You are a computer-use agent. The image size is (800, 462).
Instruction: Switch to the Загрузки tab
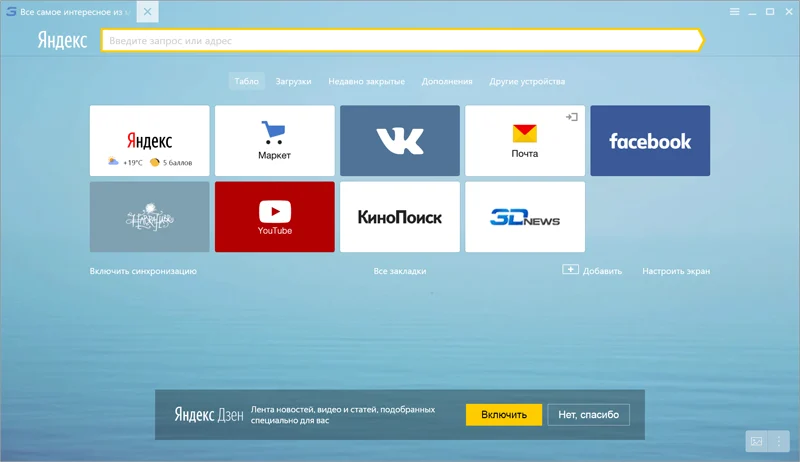293,81
